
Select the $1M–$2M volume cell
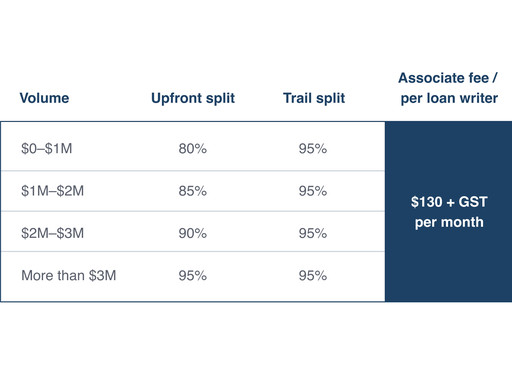pos(52,191)
